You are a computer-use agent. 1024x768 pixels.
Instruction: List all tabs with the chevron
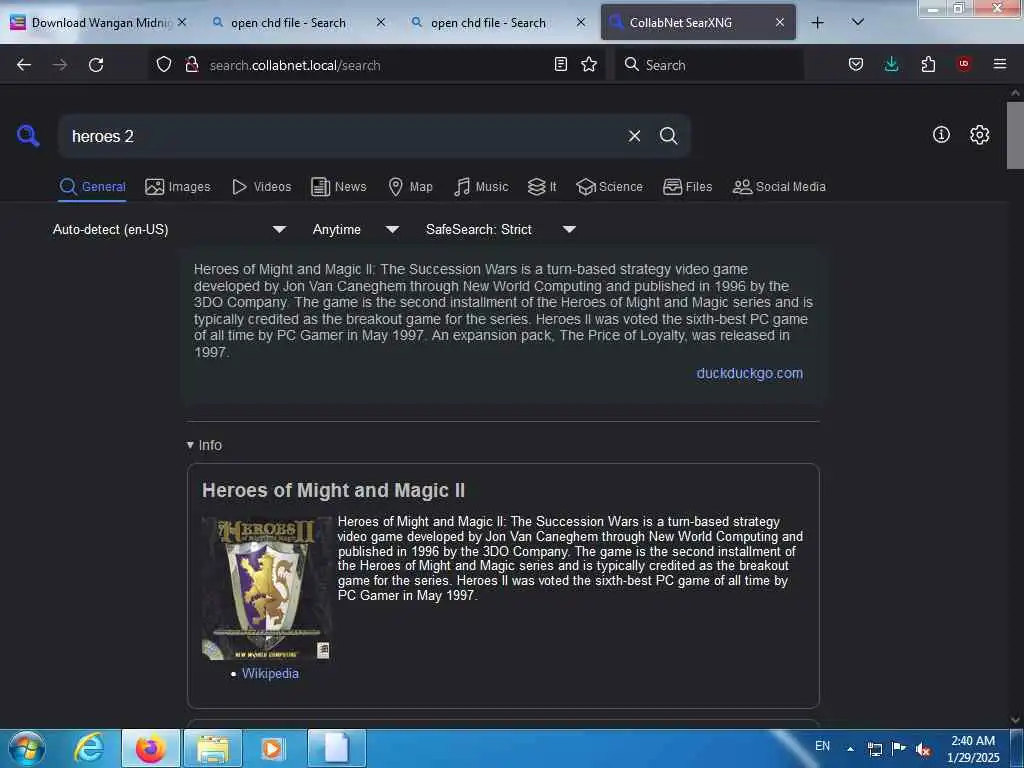point(858,22)
